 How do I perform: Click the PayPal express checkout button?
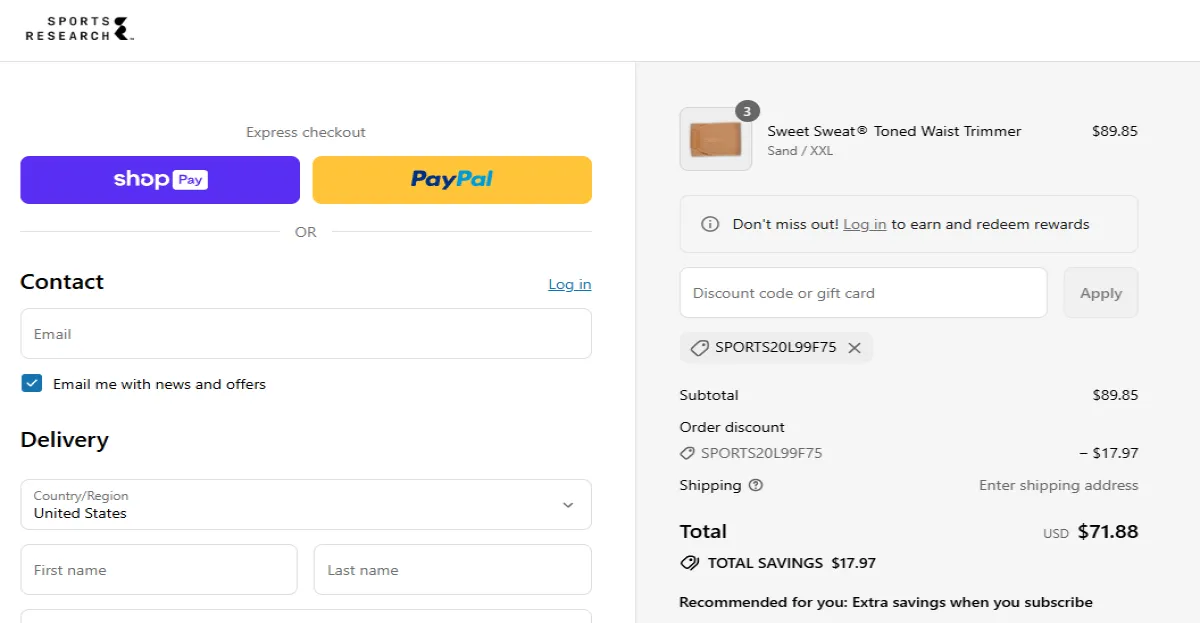point(451,179)
